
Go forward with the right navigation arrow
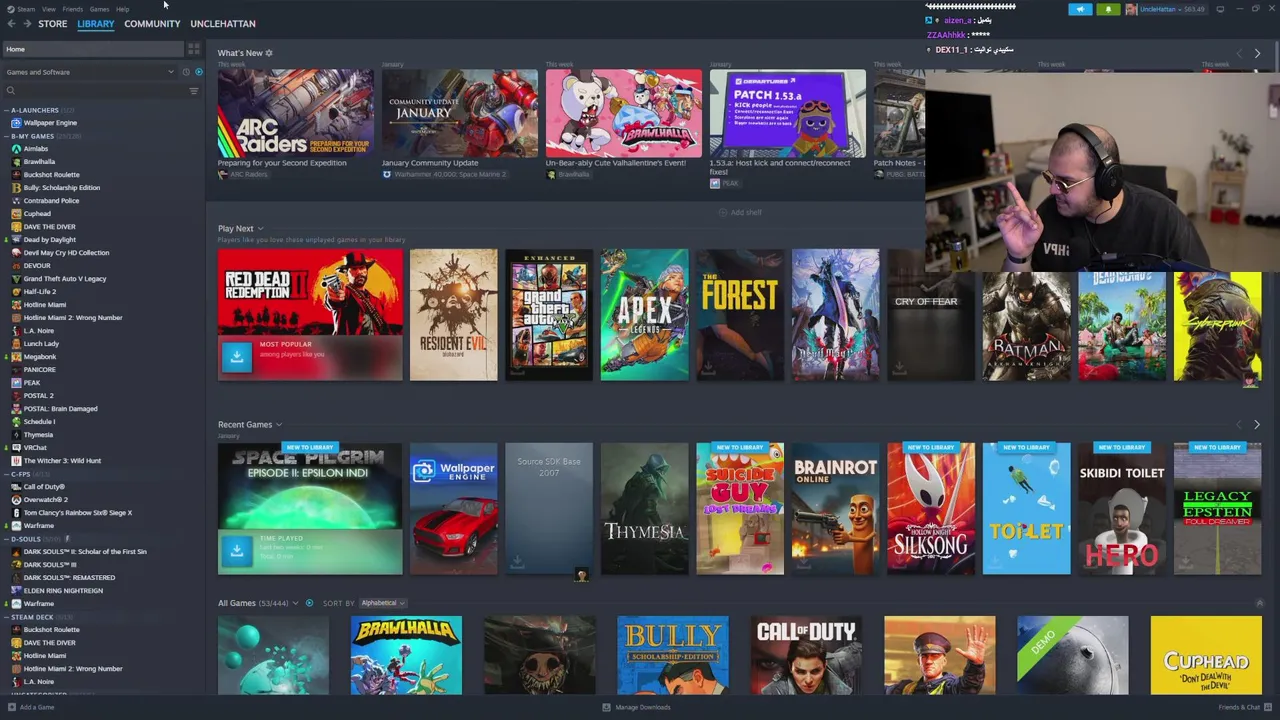point(27,23)
